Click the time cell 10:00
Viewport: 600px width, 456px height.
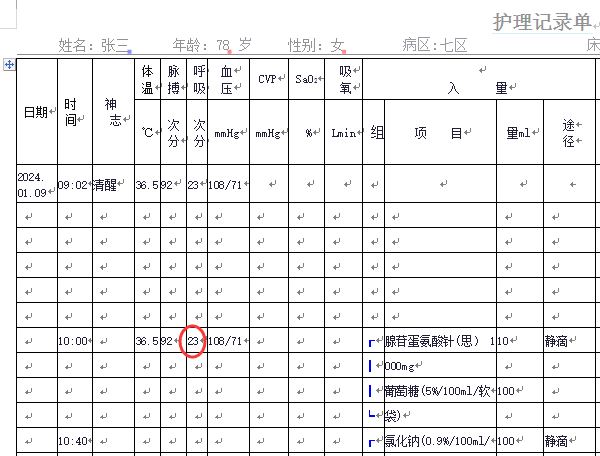click(x=75, y=340)
